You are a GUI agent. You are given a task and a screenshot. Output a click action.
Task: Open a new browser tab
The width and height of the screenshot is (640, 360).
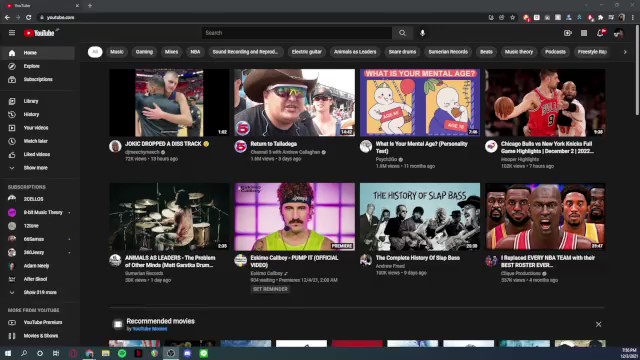click(x=90, y=6)
